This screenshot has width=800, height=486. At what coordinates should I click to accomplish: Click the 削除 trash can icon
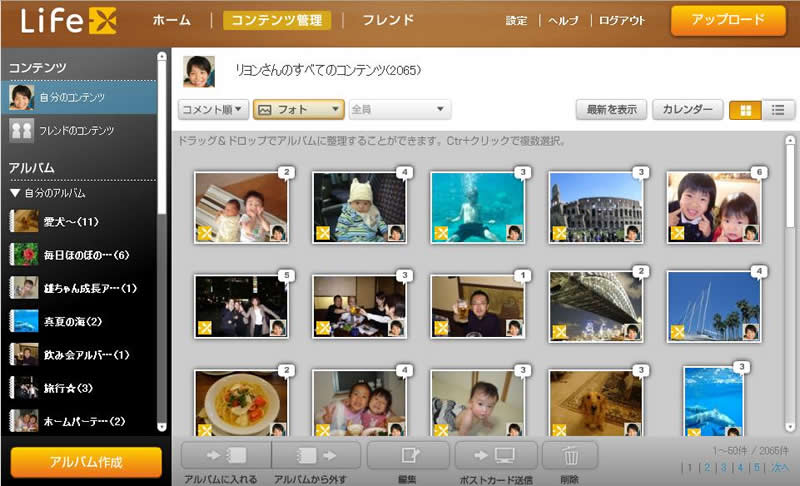tap(570, 456)
